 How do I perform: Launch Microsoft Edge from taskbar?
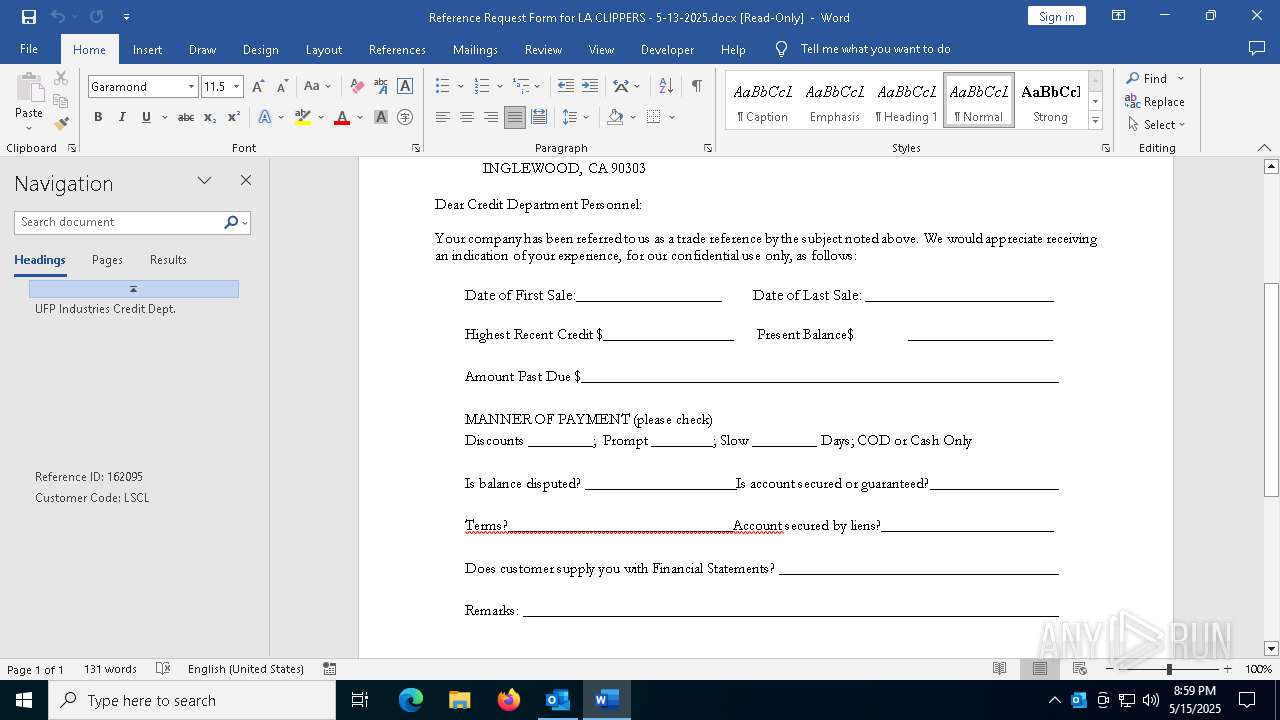coord(410,700)
